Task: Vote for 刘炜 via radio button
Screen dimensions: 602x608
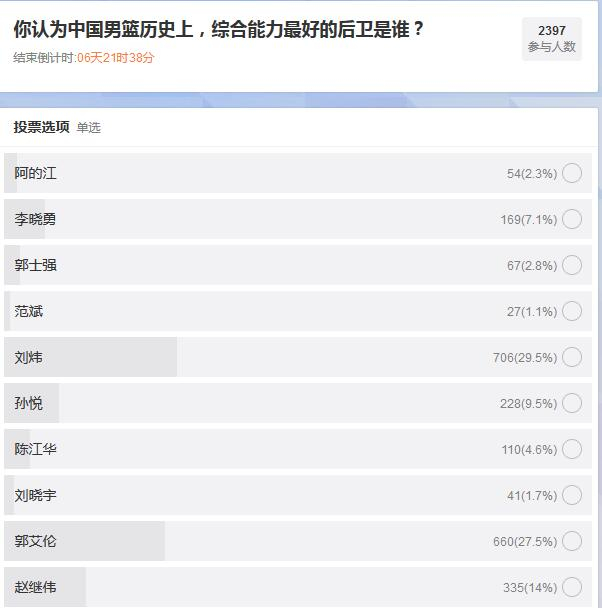Action: coord(572,357)
